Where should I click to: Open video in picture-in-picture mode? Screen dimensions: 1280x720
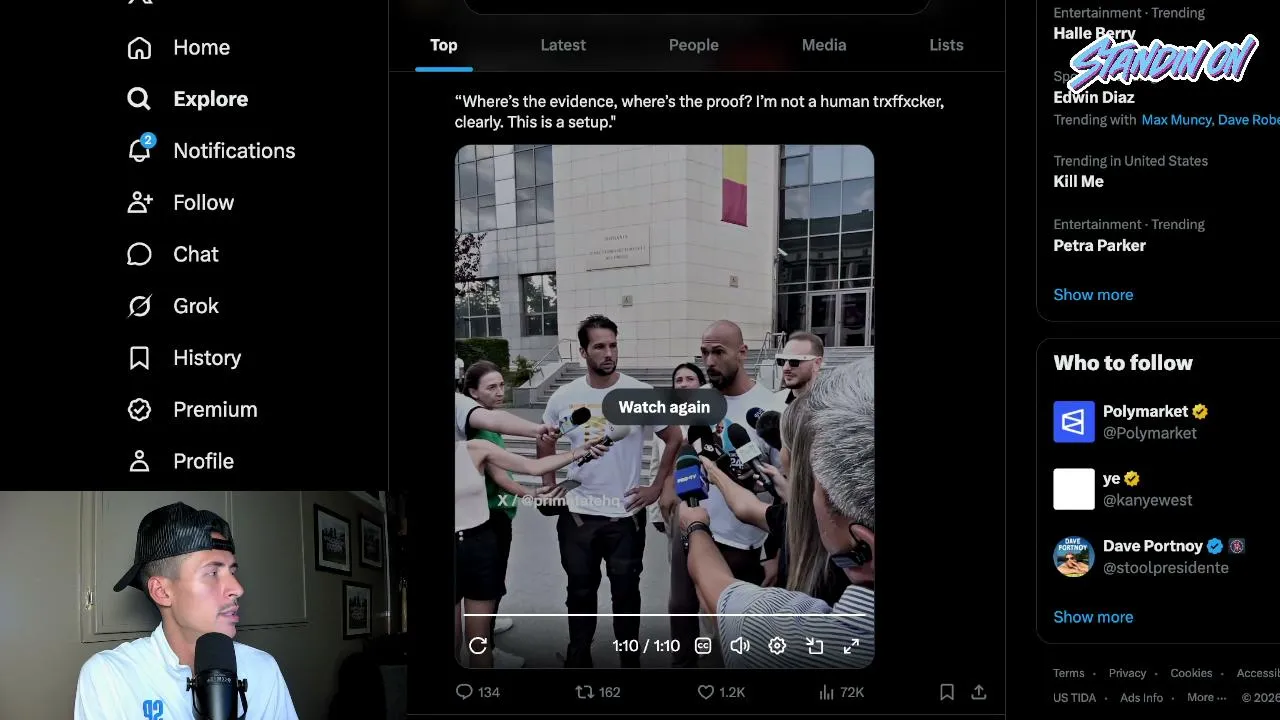(815, 646)
